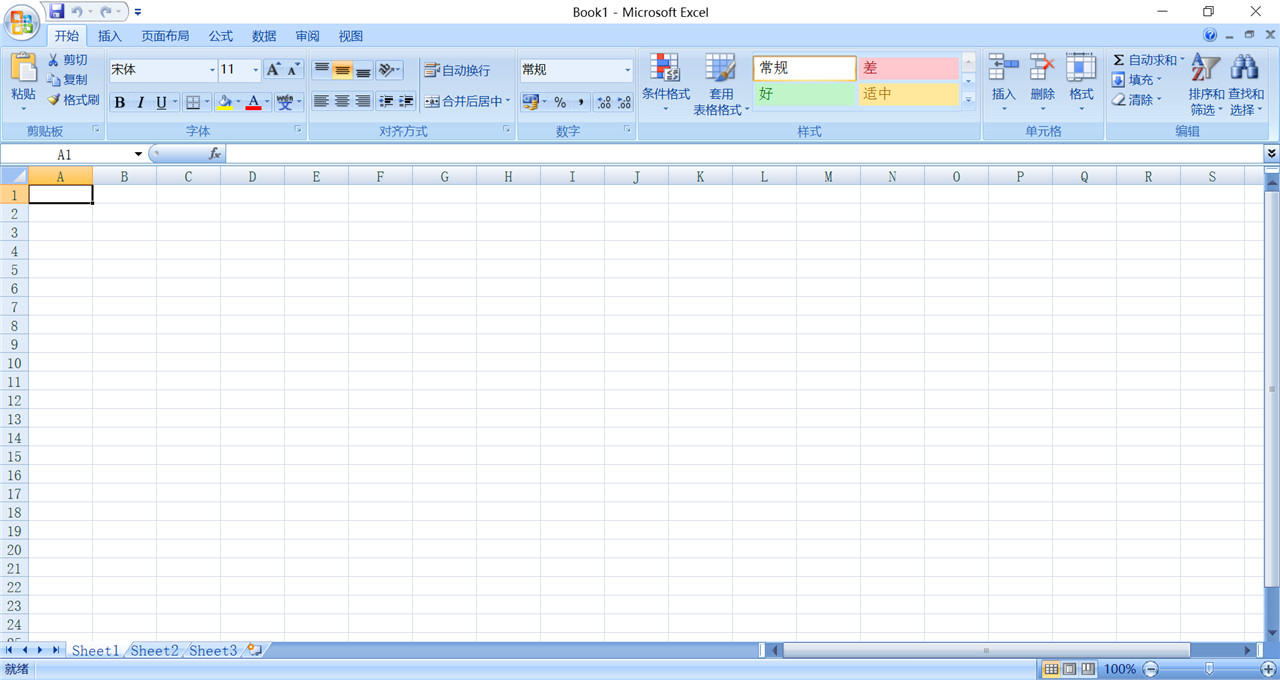The width and height of the screenshot is (1280, 680).
Task: Align cell content to top
Action: coord(322,70)
